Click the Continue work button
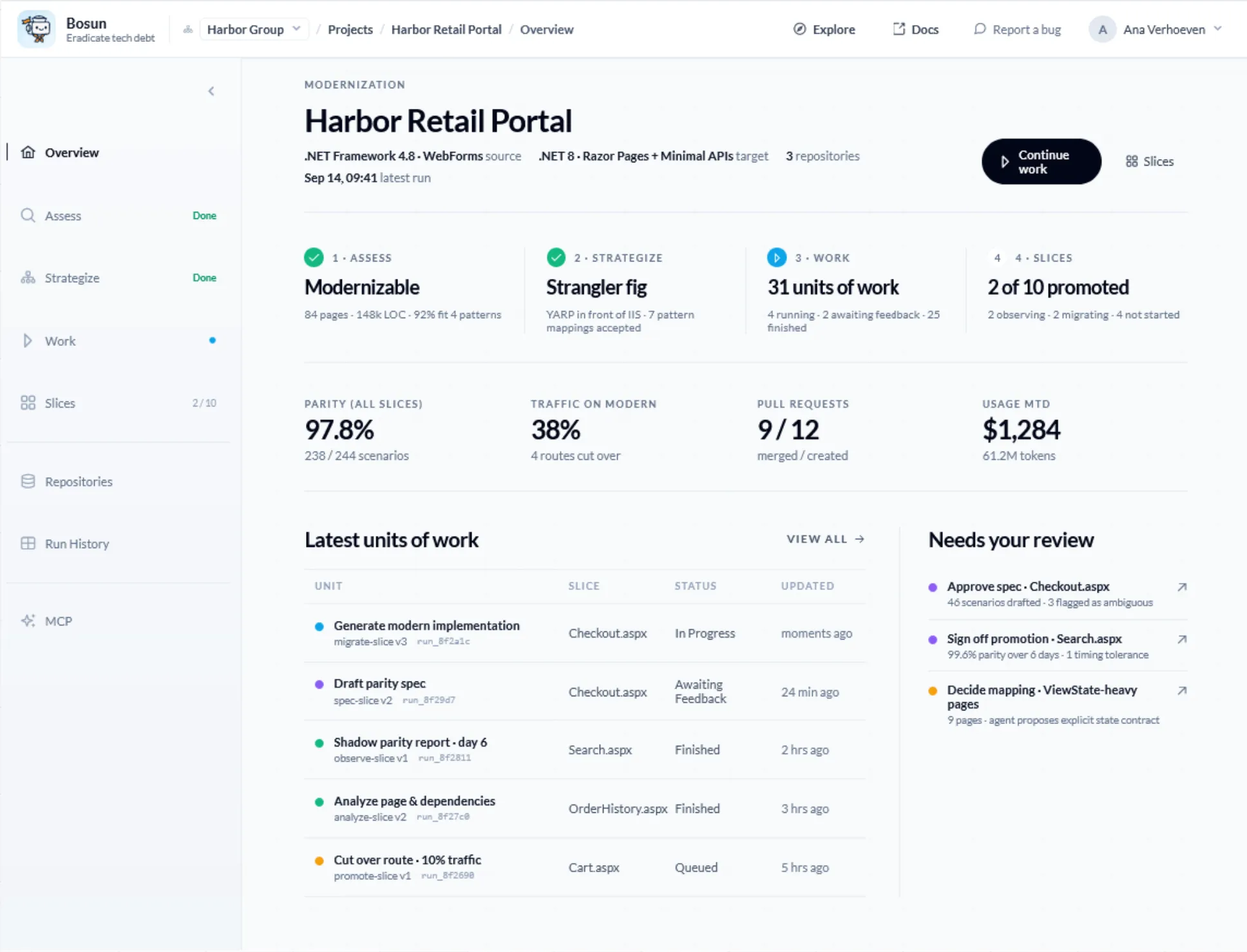1247x952 pixels. (x=1041, y=162)
